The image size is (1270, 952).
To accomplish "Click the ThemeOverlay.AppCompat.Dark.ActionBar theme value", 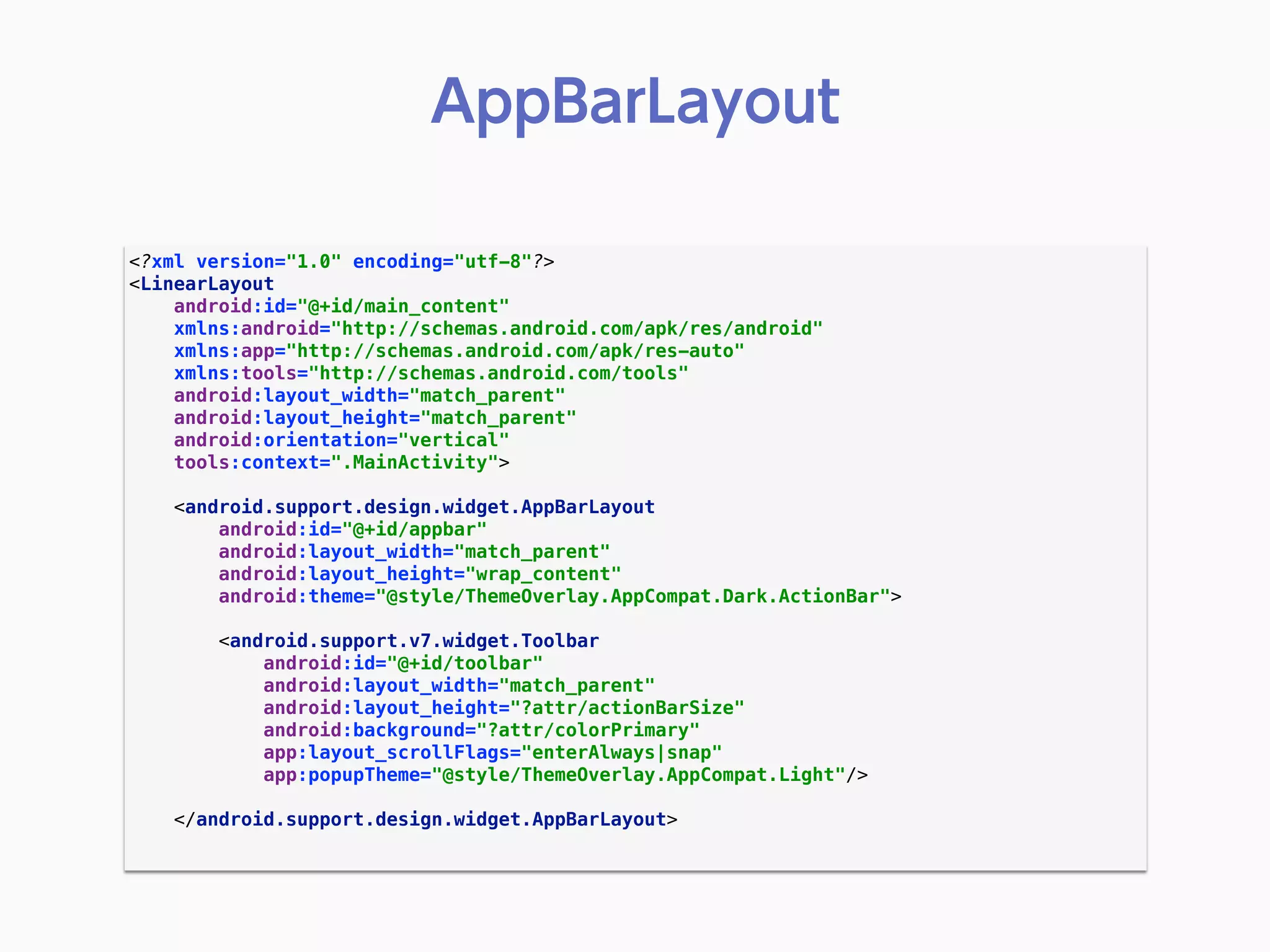I will click(633, 596).
